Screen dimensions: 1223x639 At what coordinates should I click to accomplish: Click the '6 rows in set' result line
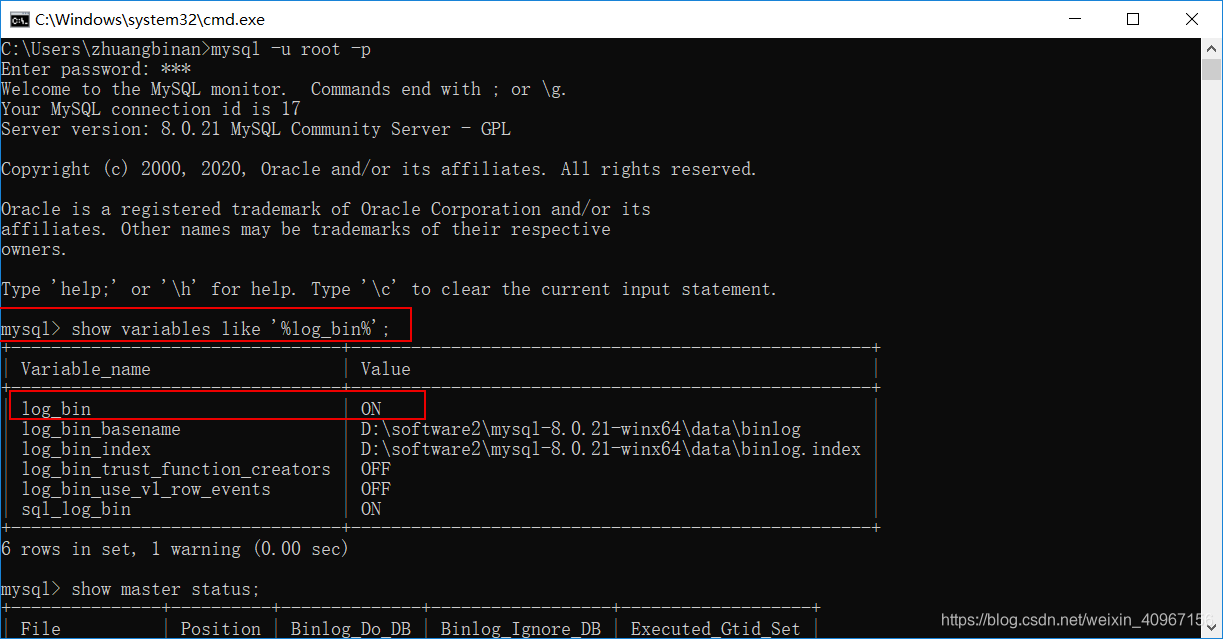tap(175, 549)
